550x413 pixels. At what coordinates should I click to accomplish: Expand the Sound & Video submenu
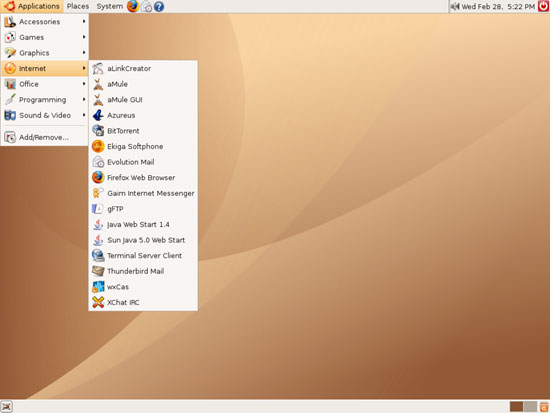[45, 115]
